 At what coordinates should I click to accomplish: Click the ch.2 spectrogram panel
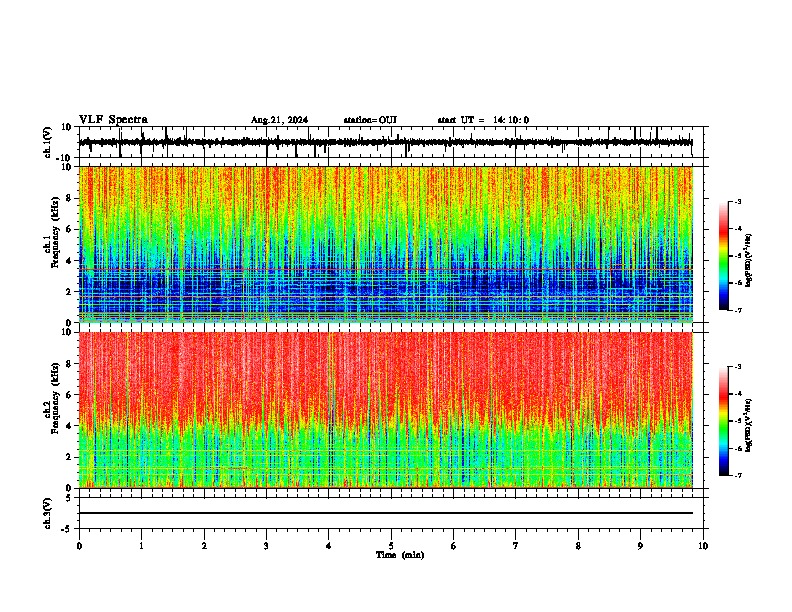point(385,410)
